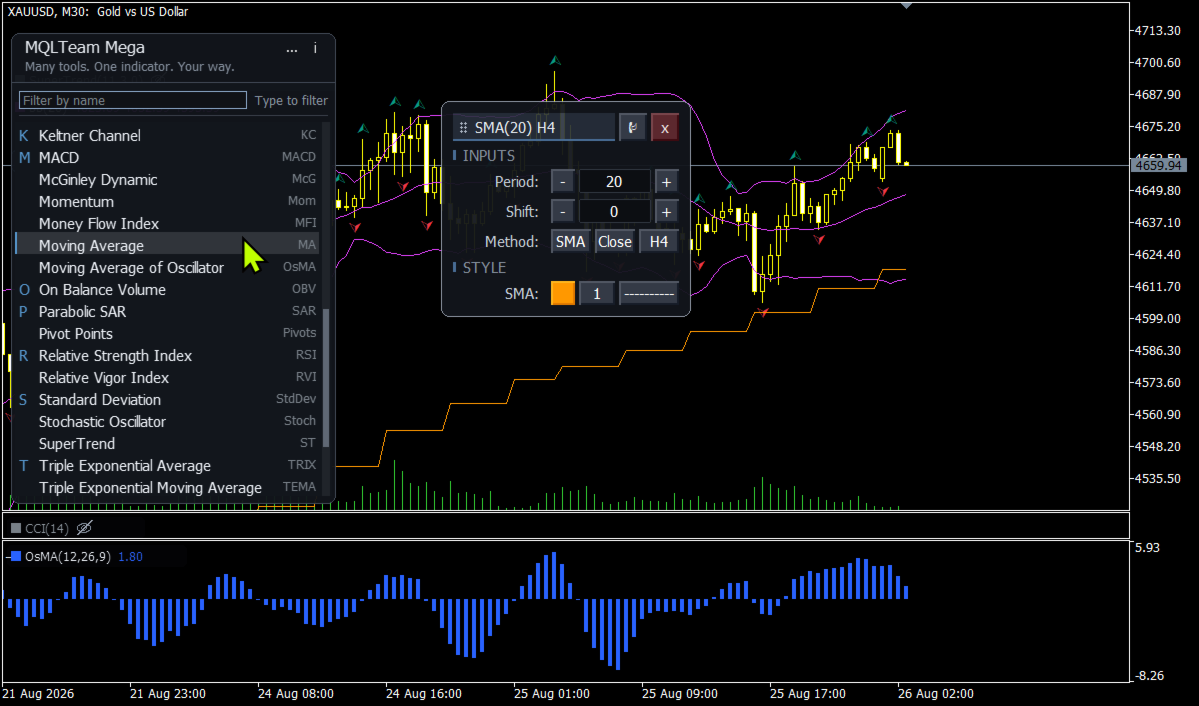The width and height of the screenshot is (1199, 706).
Task: Select Money Flow Index indicator
Action: [x=167, y=224]
